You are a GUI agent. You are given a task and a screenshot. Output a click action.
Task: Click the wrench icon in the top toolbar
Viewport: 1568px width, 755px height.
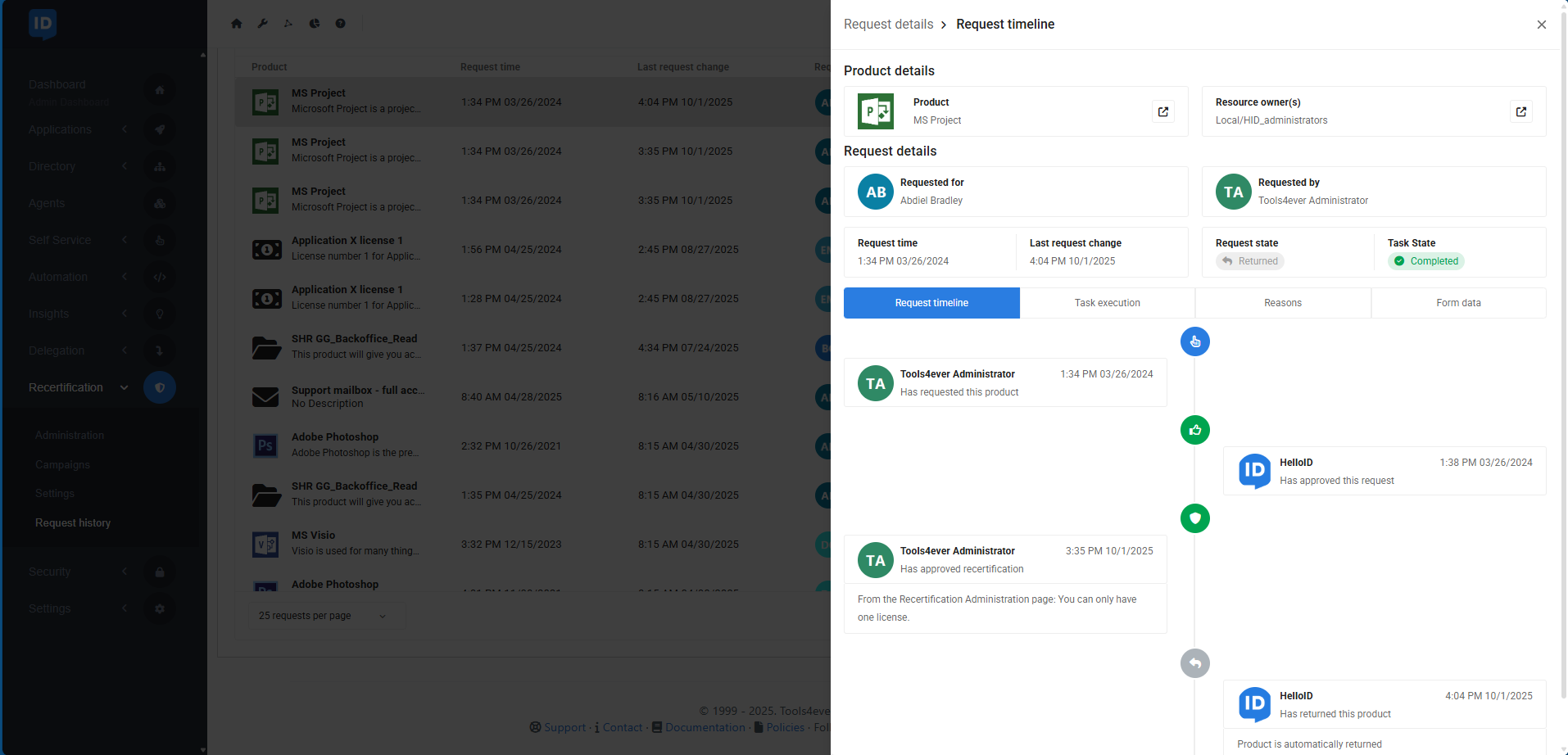pyautogui.click(x=263, y=24)
